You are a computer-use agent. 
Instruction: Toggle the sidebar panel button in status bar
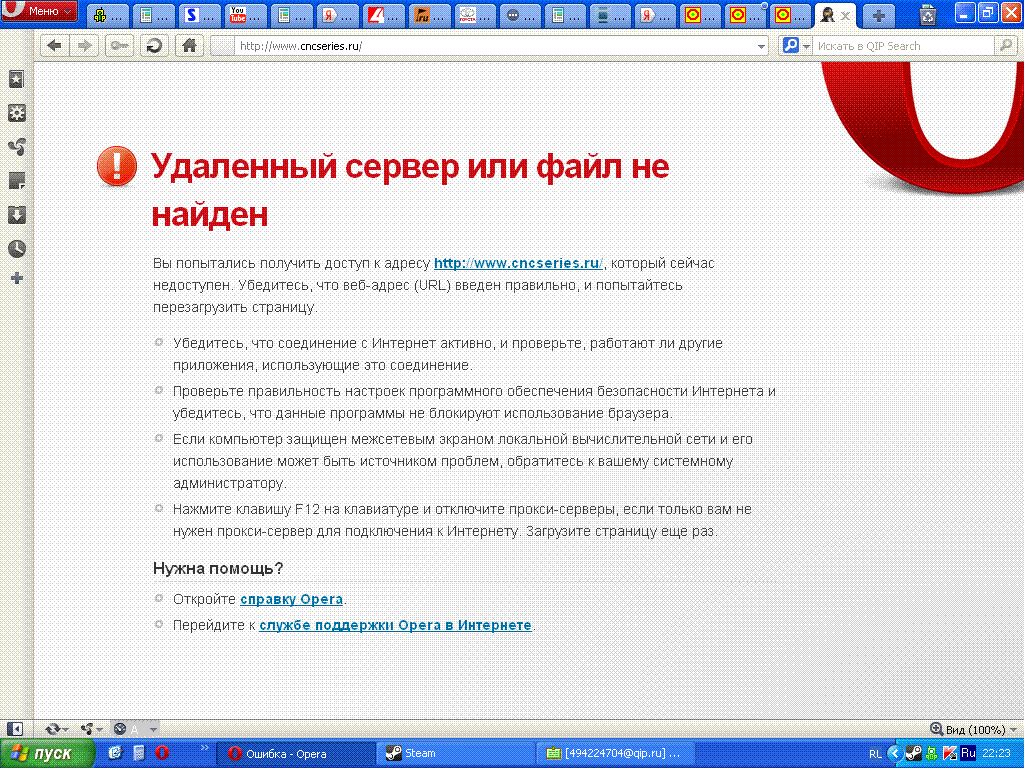click(14, 729)
